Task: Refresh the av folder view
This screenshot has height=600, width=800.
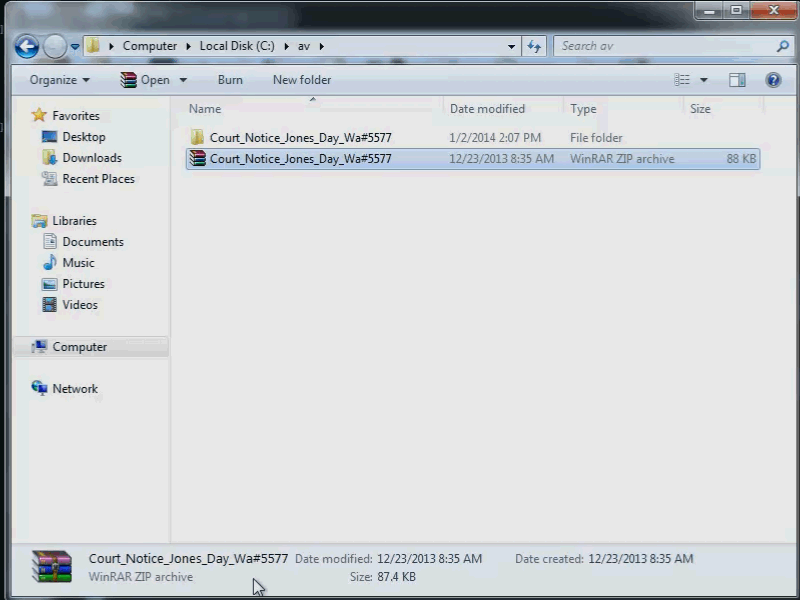Action: 534,46
